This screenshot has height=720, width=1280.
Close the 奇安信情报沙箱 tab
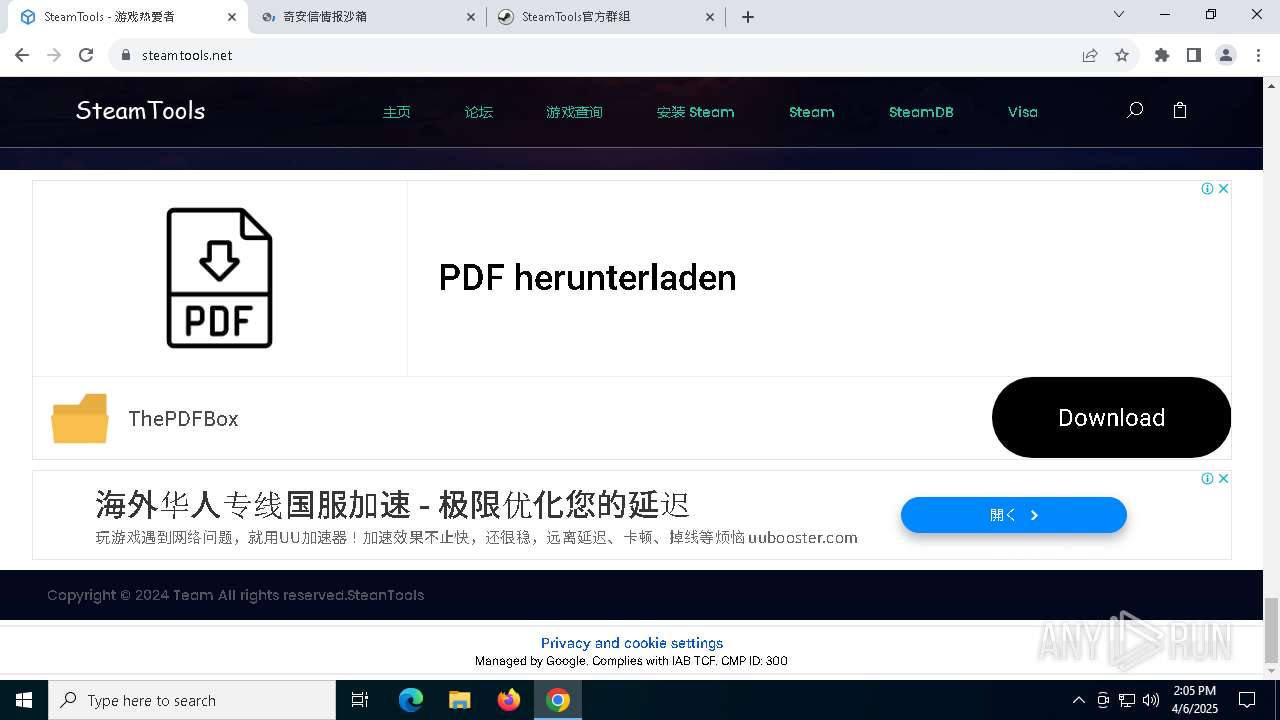point(472,17)
